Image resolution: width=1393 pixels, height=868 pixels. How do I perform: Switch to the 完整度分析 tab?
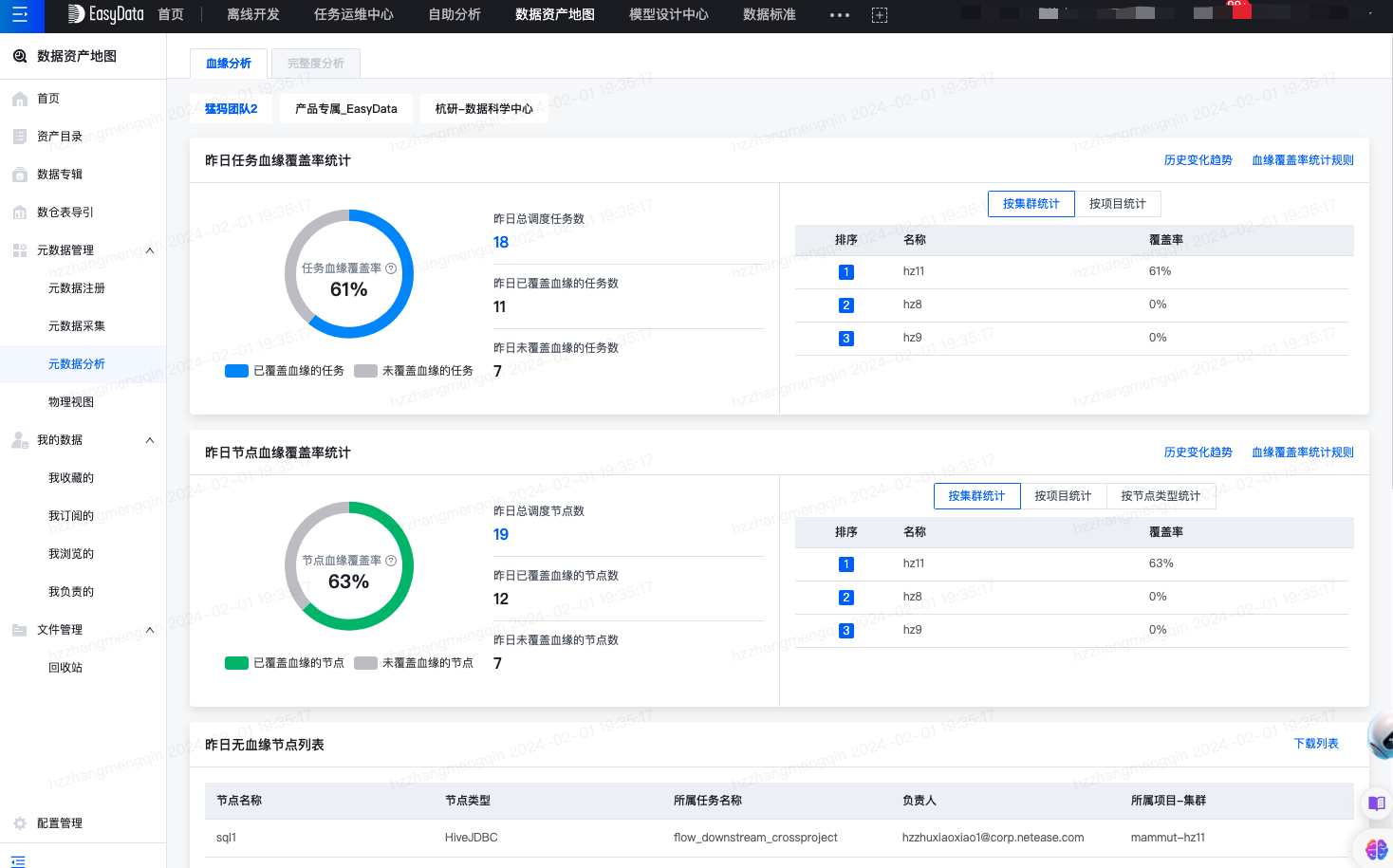315,64
